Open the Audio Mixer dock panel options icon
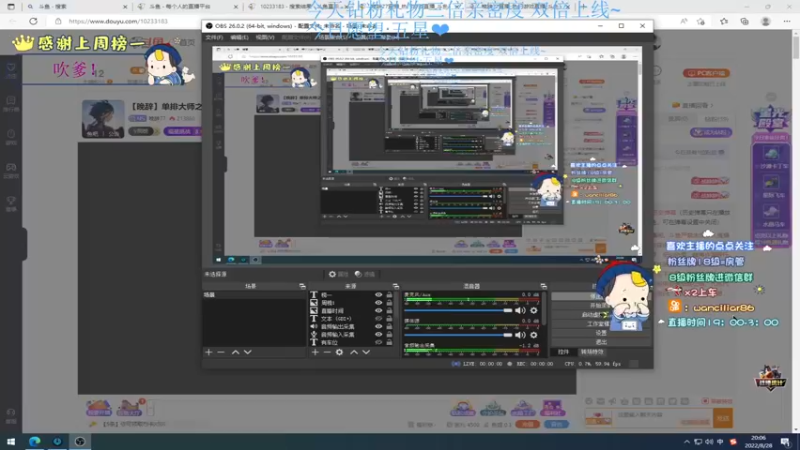800x450 pixels. [543, 286]
